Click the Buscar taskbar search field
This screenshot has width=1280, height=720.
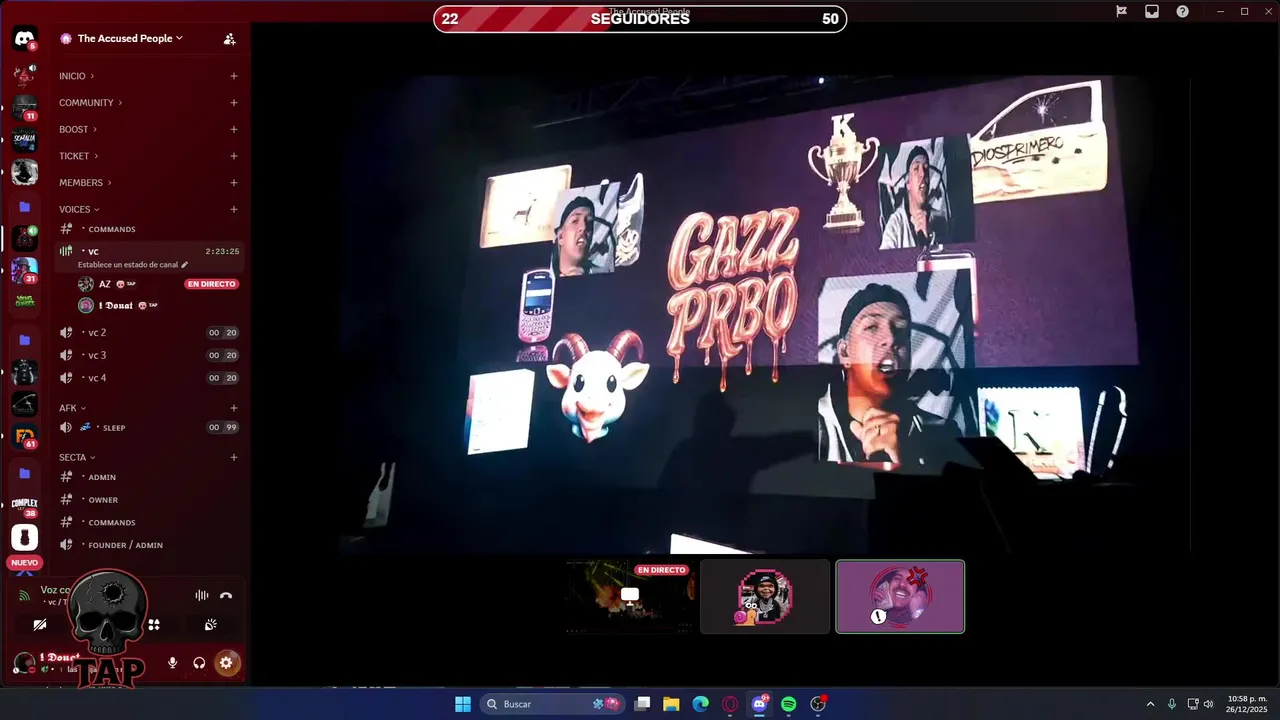click(553, 704)
